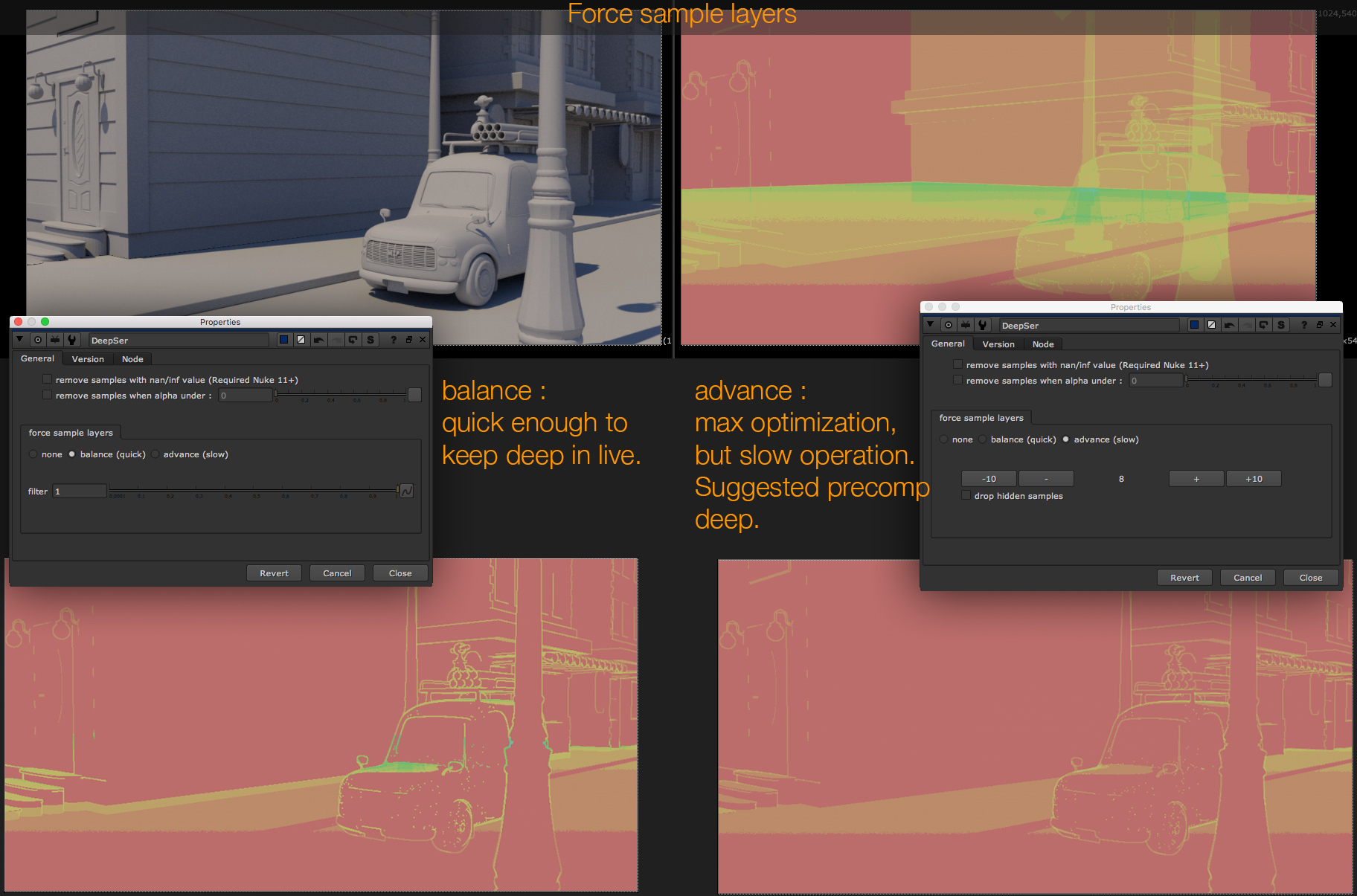Click Revert in the balance-mode panel
The image size is (1357, 896).
tap(274, 573)
